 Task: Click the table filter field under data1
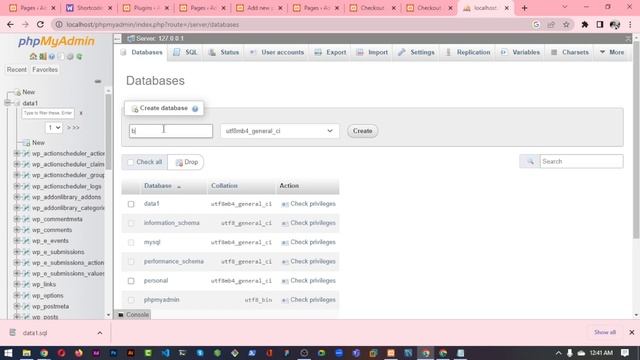coord(48,113)
